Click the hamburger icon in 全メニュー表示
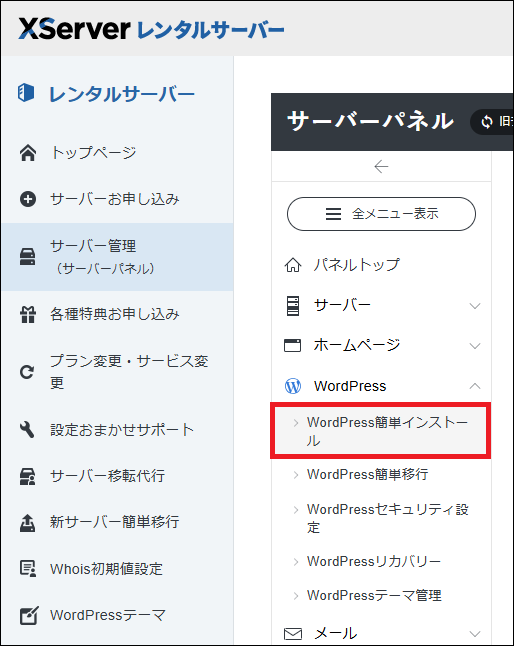The width and height of the screenshot is (514, 646). click(x=333, y=214)
